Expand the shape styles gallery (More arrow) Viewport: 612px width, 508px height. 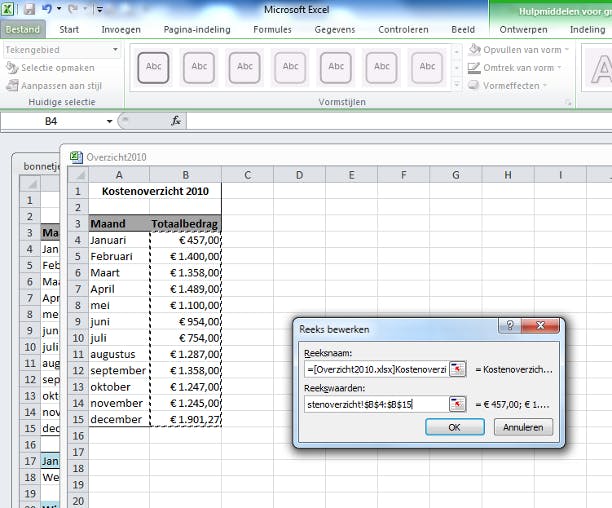[x=456, y=85]
